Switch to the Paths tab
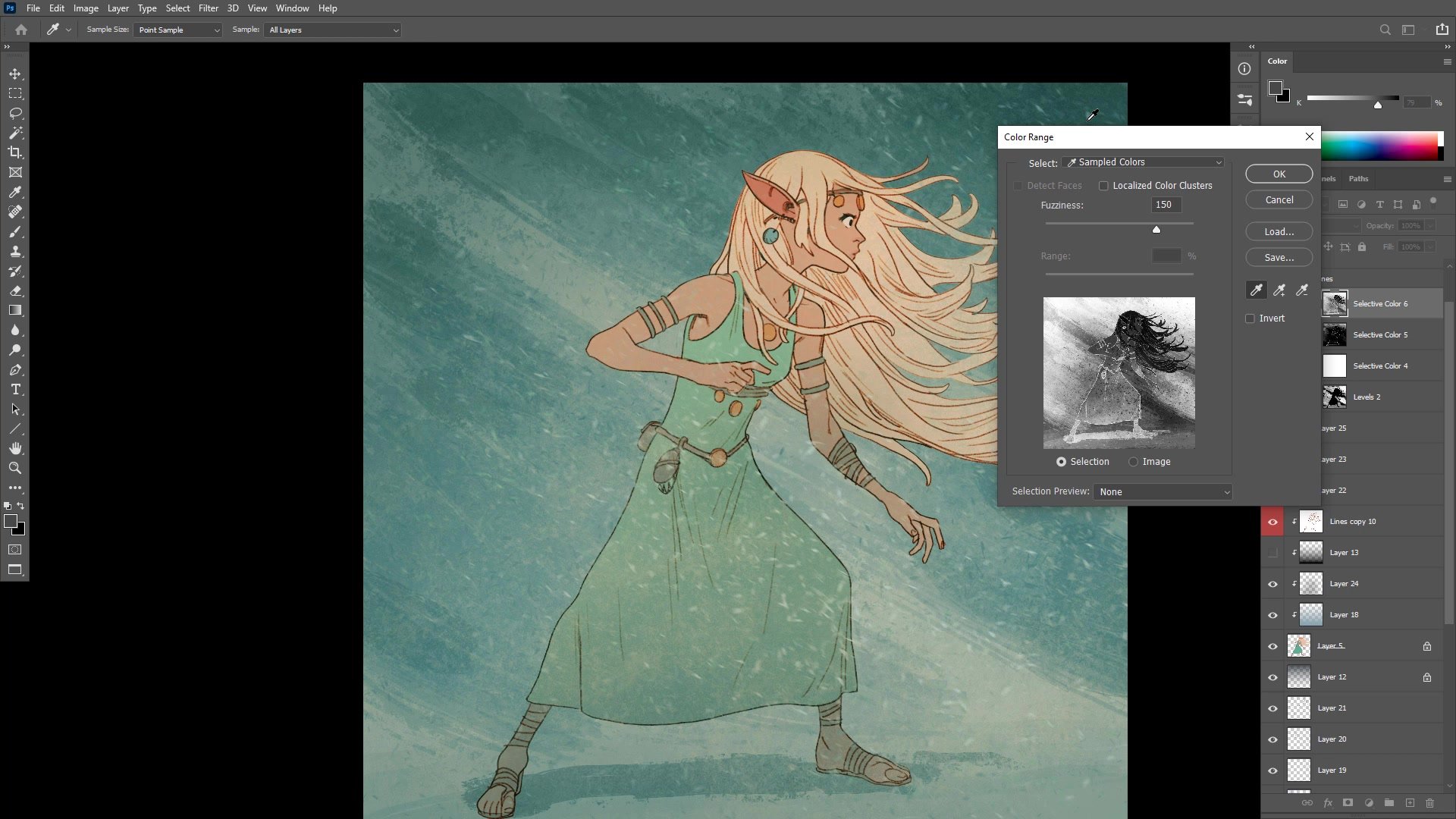1456x819 pixels. pos(1358,179)
